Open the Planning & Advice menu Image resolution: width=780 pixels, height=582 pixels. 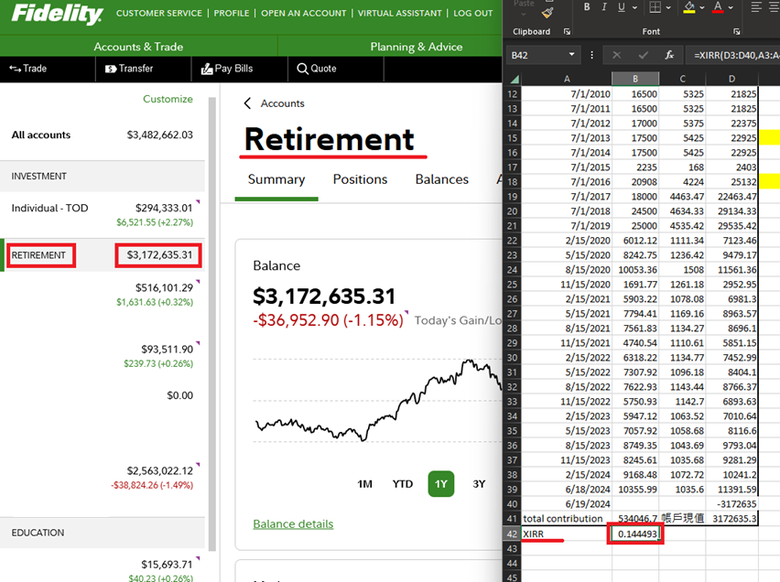(416, 47)
